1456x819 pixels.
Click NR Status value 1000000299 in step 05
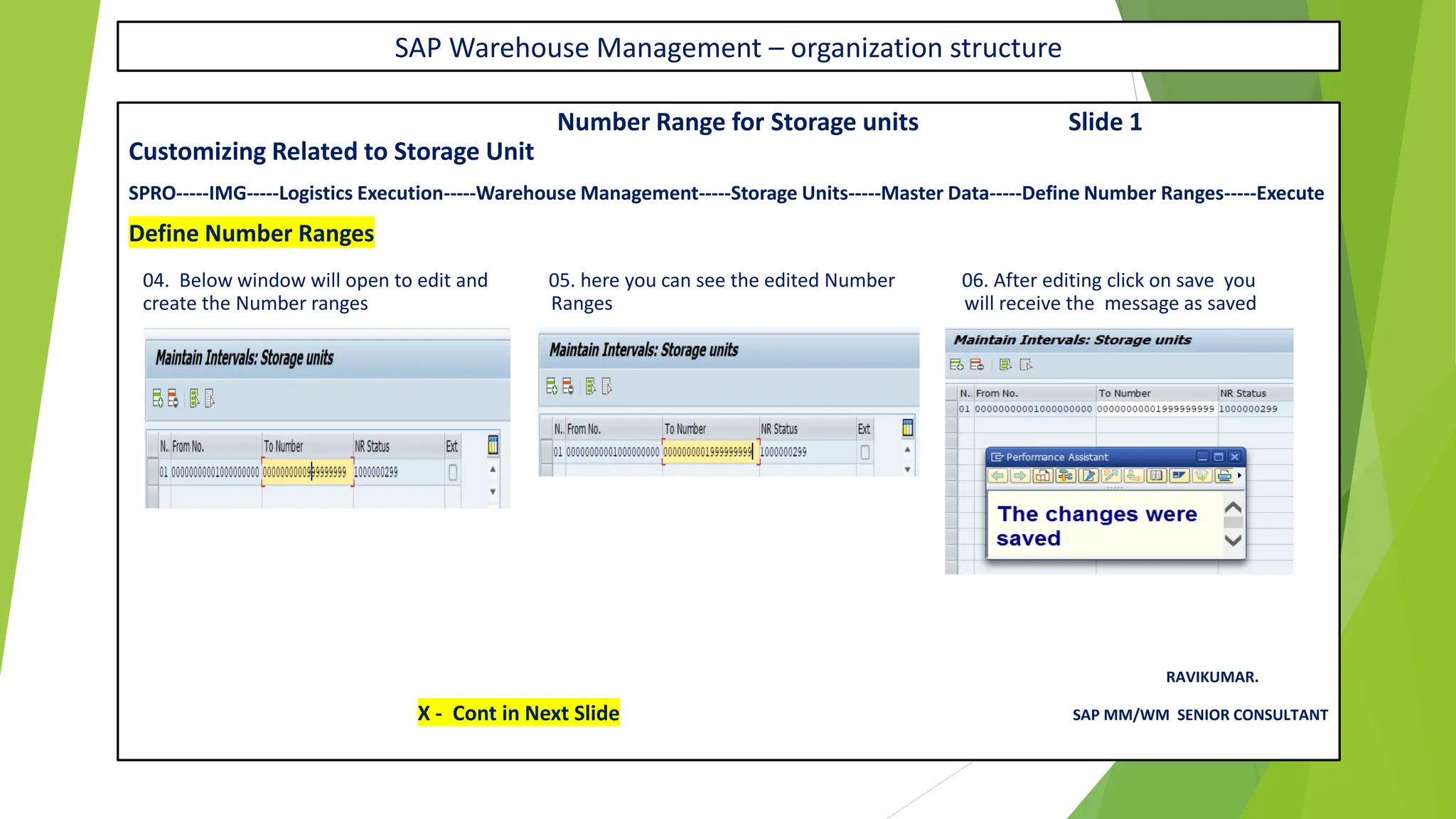(783, 452)
